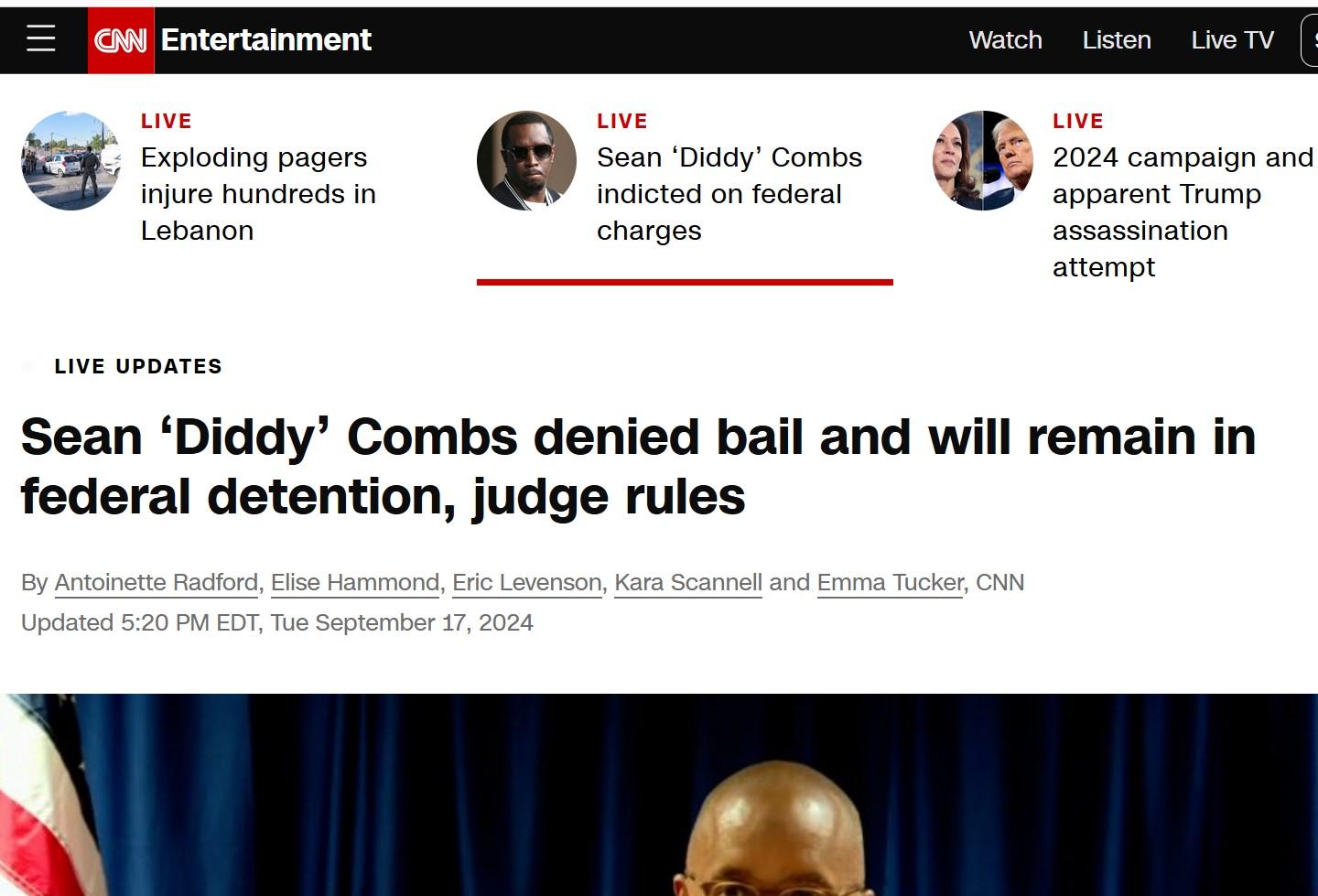Open Live TV from the header

pyautogui.click(x=1232, y=40)
